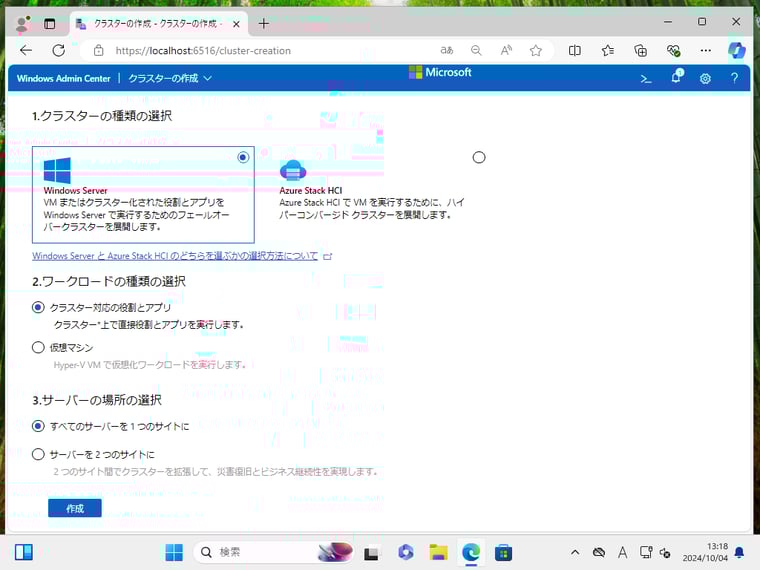Open Microsoft Store from taskbar
Image resolution: width=760 pixels, height=570 pixels.
(x=503, y=552)
